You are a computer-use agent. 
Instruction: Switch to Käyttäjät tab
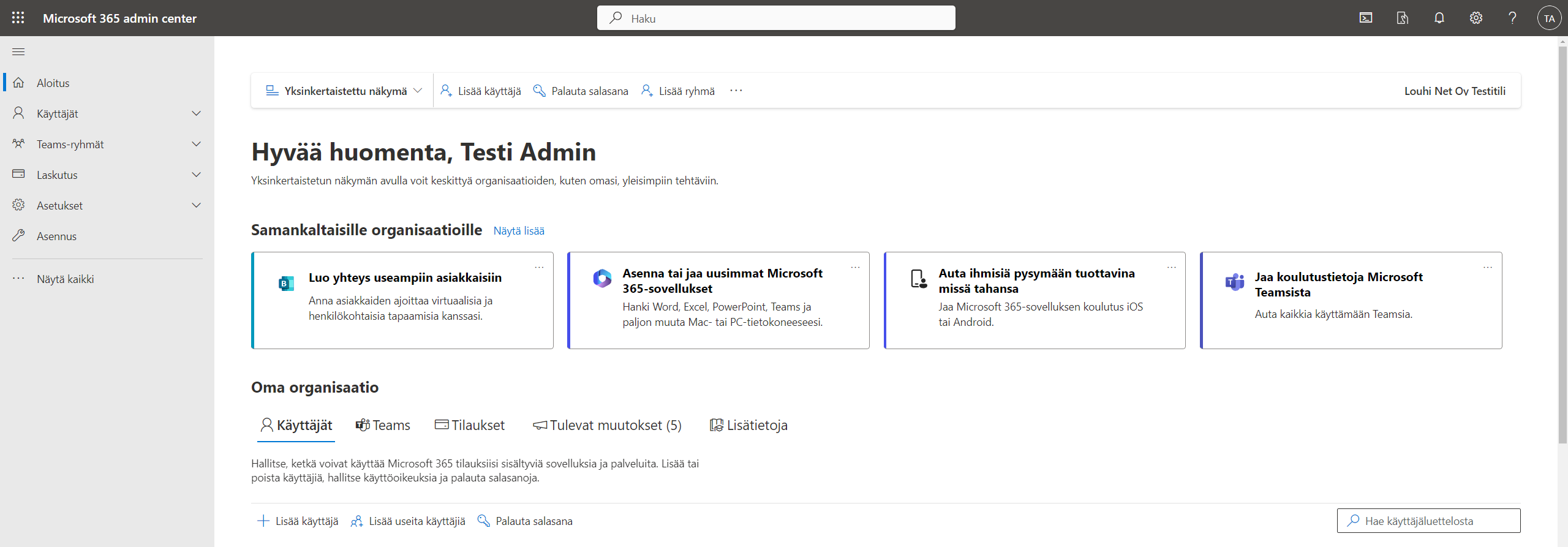[x=296, y=425]
